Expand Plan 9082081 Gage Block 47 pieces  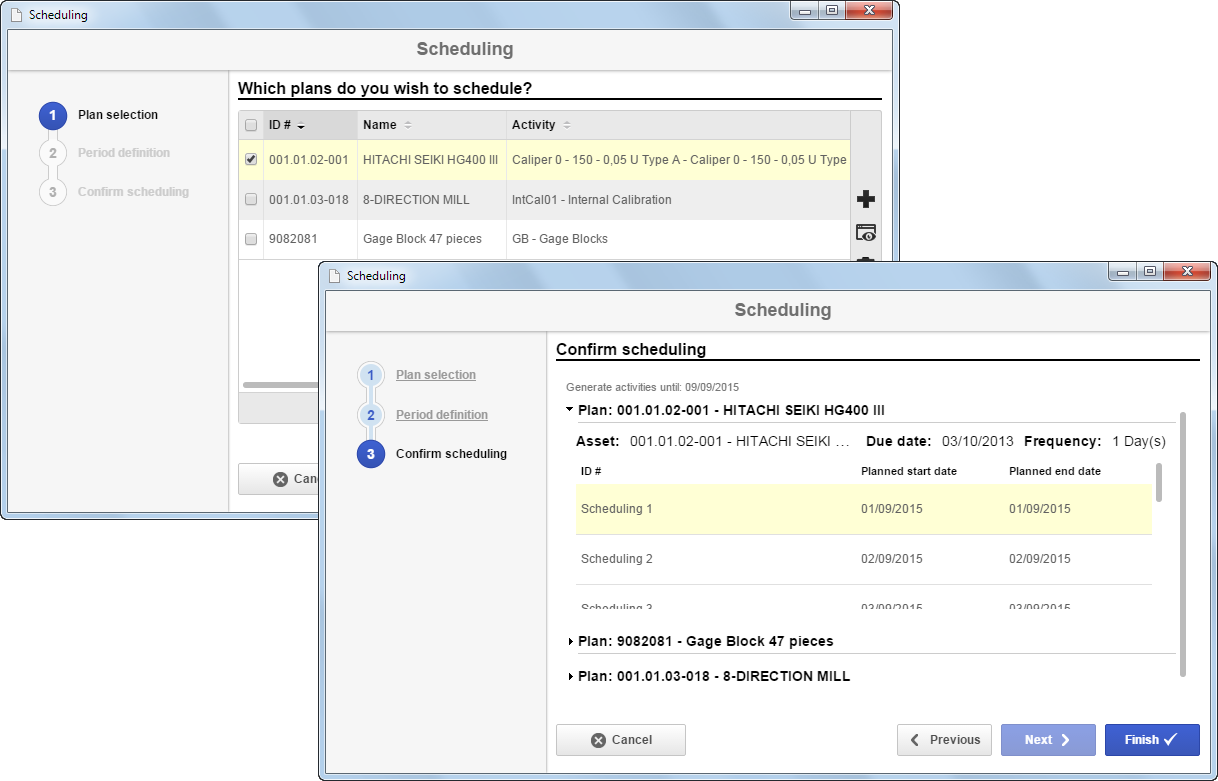click(x=570, y=641)
